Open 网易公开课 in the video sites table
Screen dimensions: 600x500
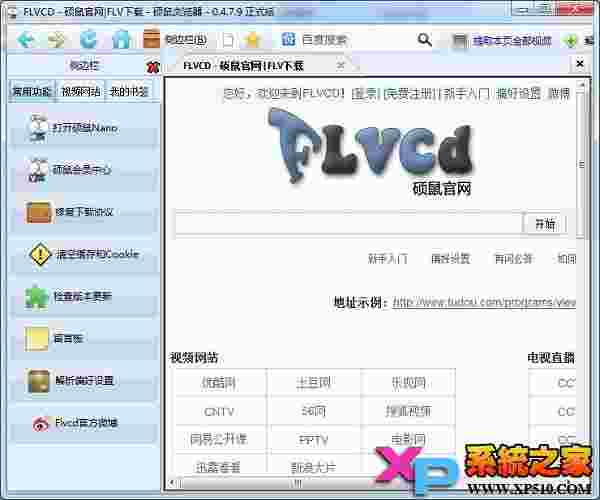[219, 440]
